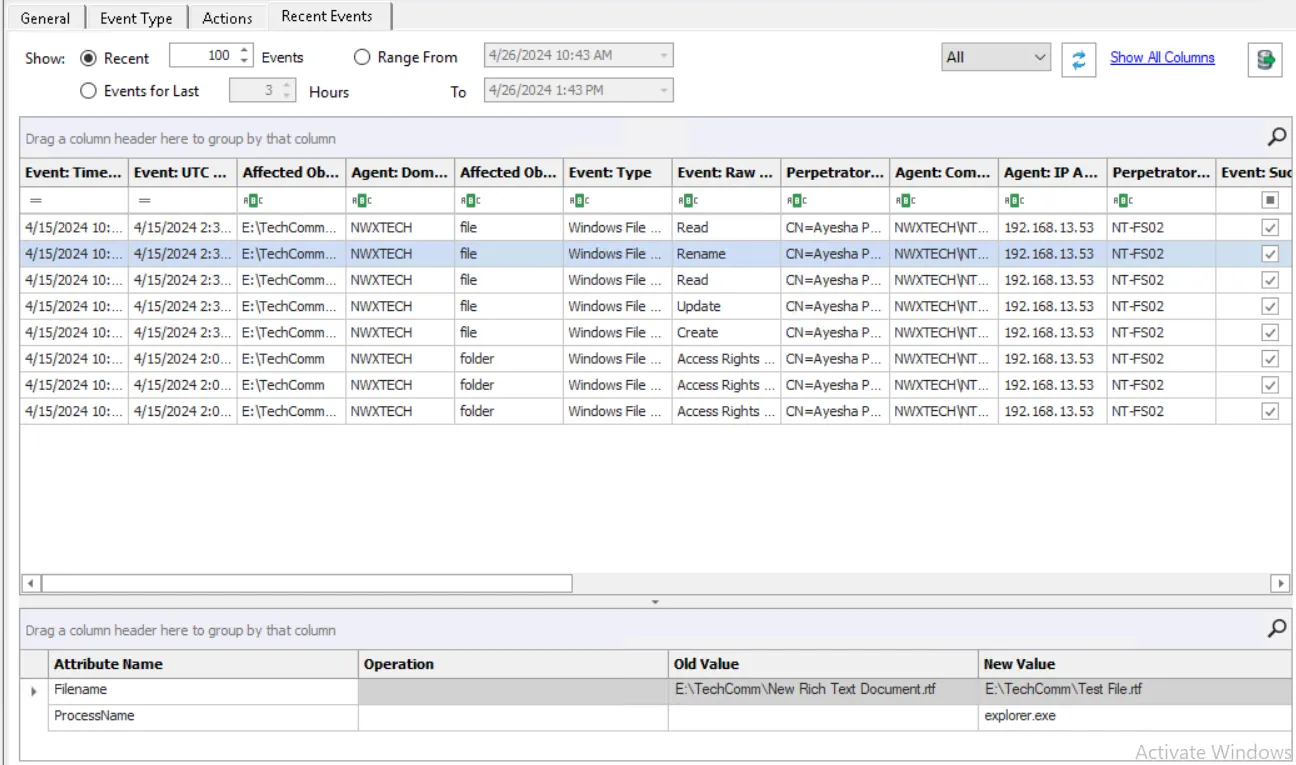Click the Event: Time filter equals icon
The height and width of the screenshot is (765, 1296).
coord(36,201)
